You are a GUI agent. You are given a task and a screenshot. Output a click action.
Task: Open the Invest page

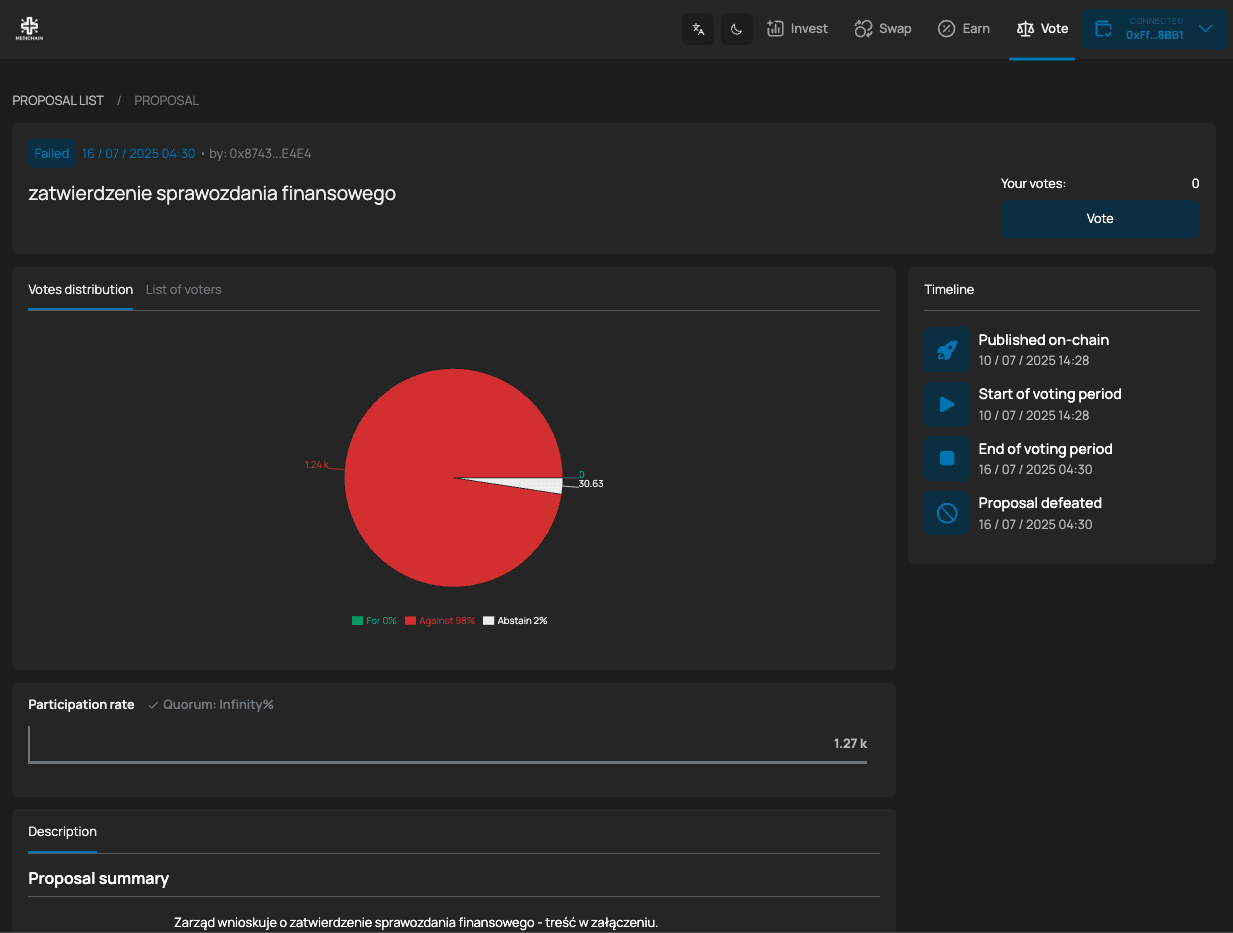[x=797, y=29]
